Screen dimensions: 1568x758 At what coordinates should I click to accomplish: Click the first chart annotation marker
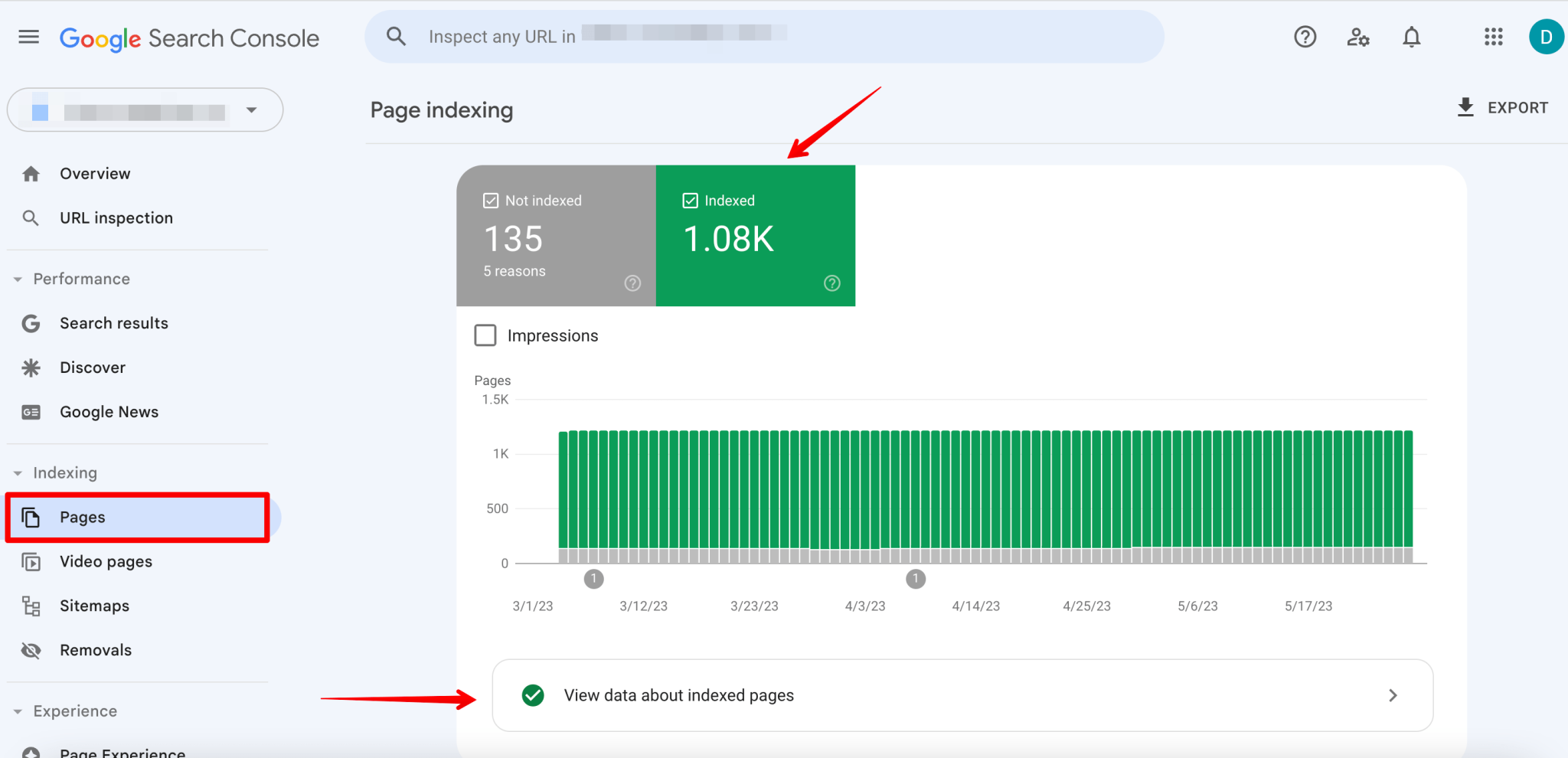point(593,579)
